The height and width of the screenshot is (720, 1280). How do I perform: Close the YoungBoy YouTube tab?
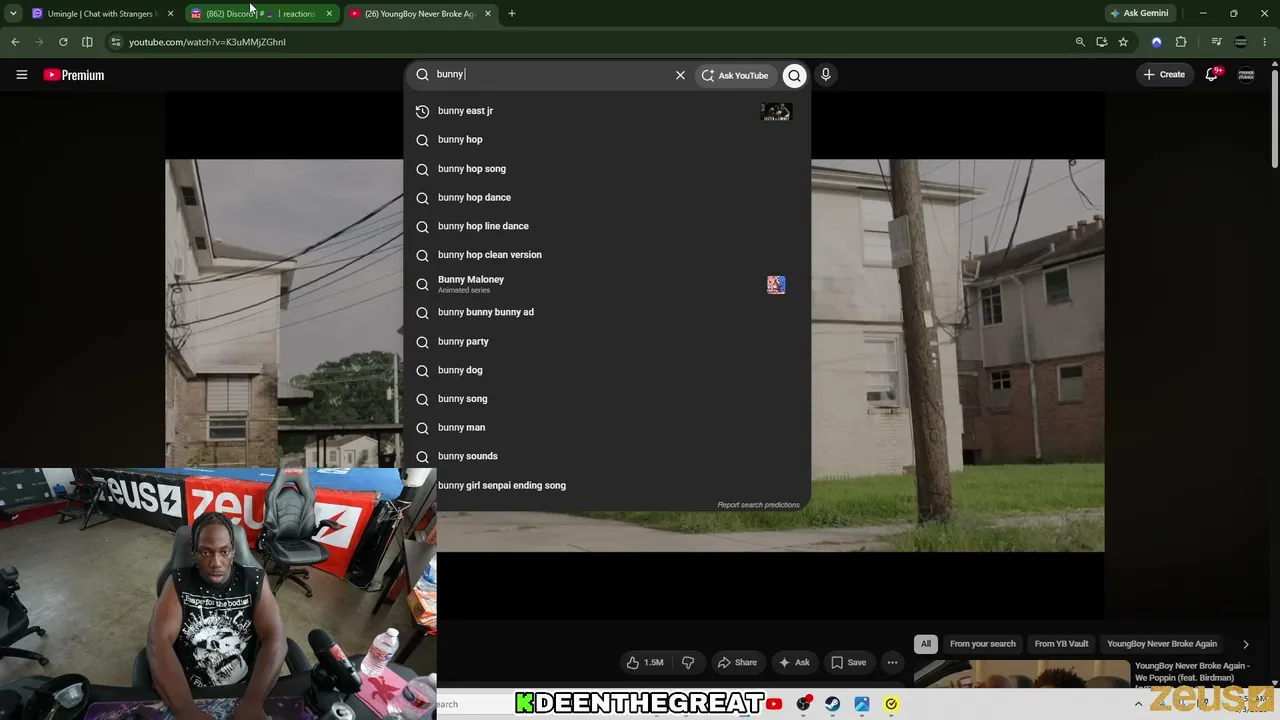488,14
